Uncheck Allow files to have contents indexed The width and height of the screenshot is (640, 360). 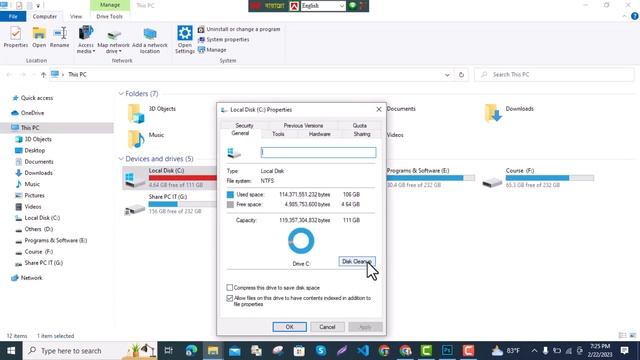230,298
